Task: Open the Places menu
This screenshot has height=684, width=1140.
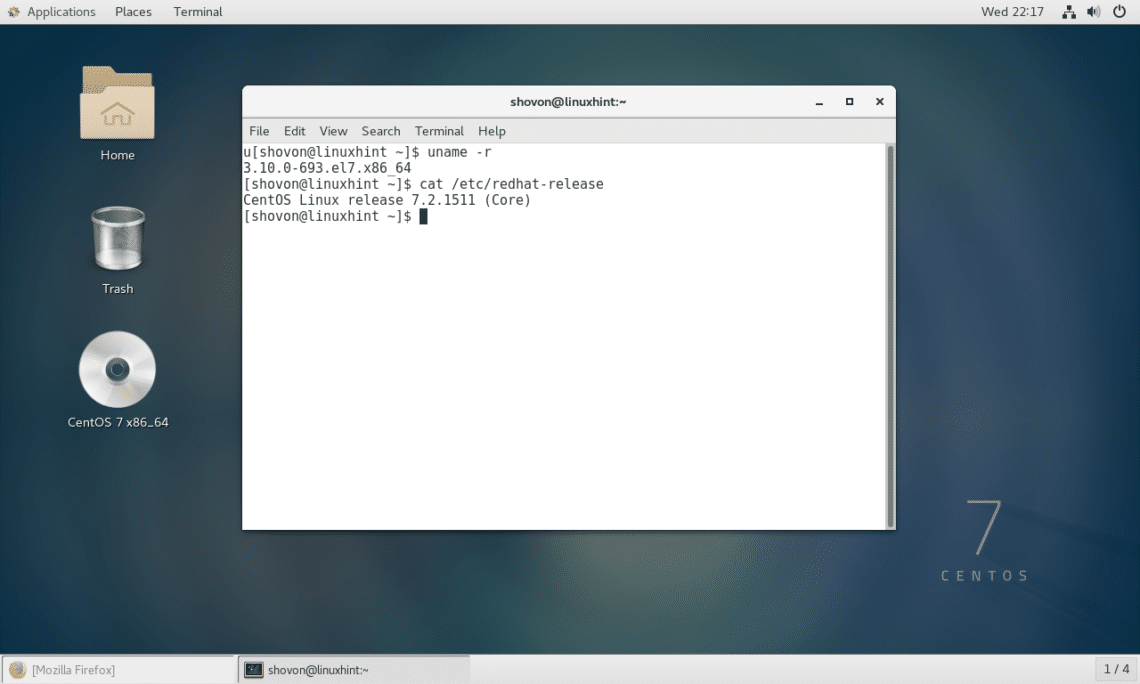Action: (133, 12)
